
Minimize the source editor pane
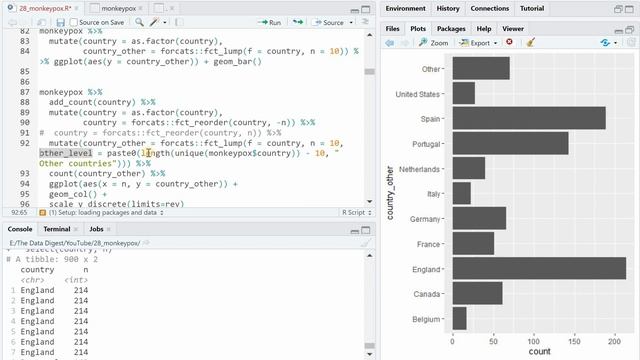tap(355, 10)
